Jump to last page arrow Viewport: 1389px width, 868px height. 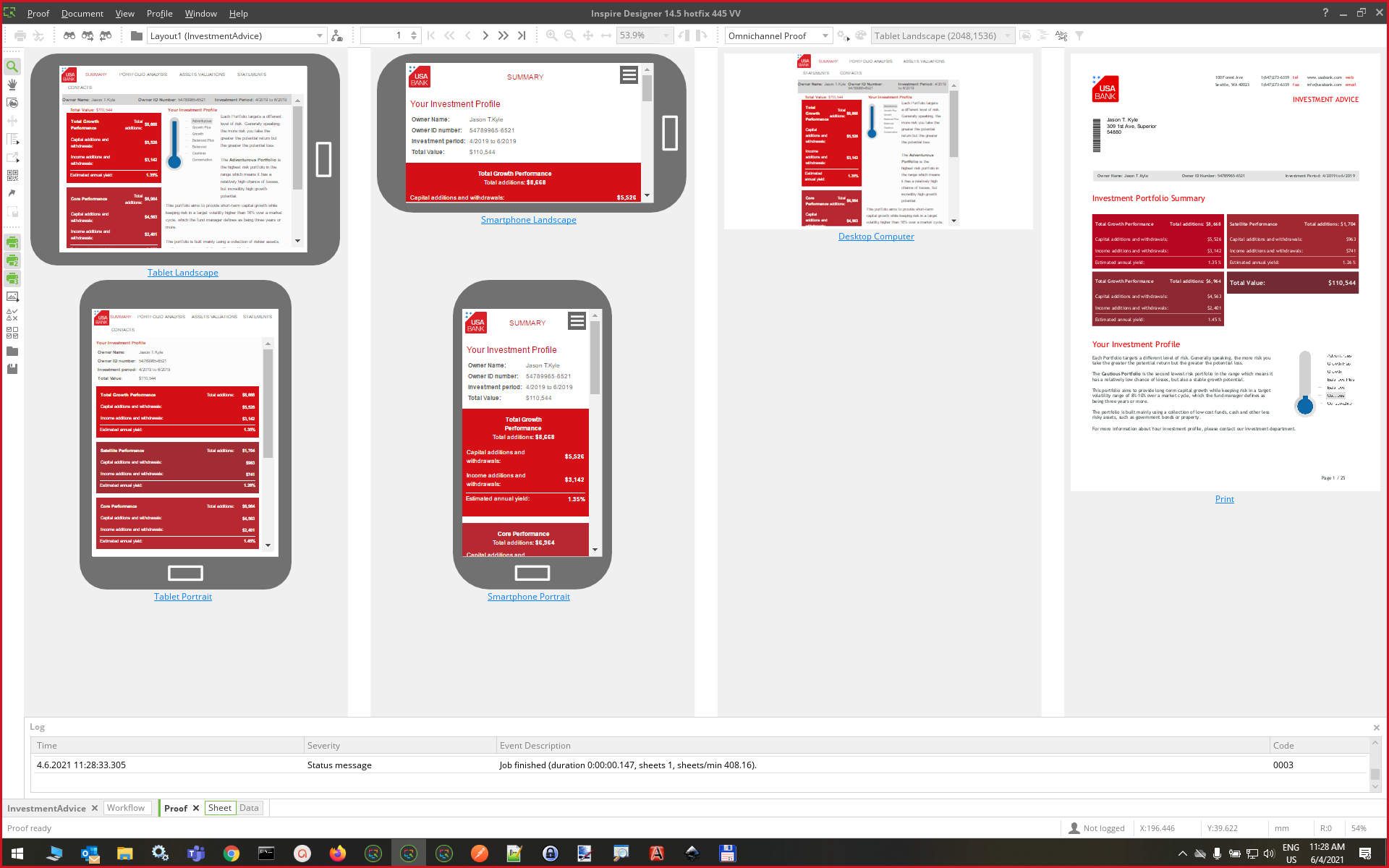(x=522, y=35)
